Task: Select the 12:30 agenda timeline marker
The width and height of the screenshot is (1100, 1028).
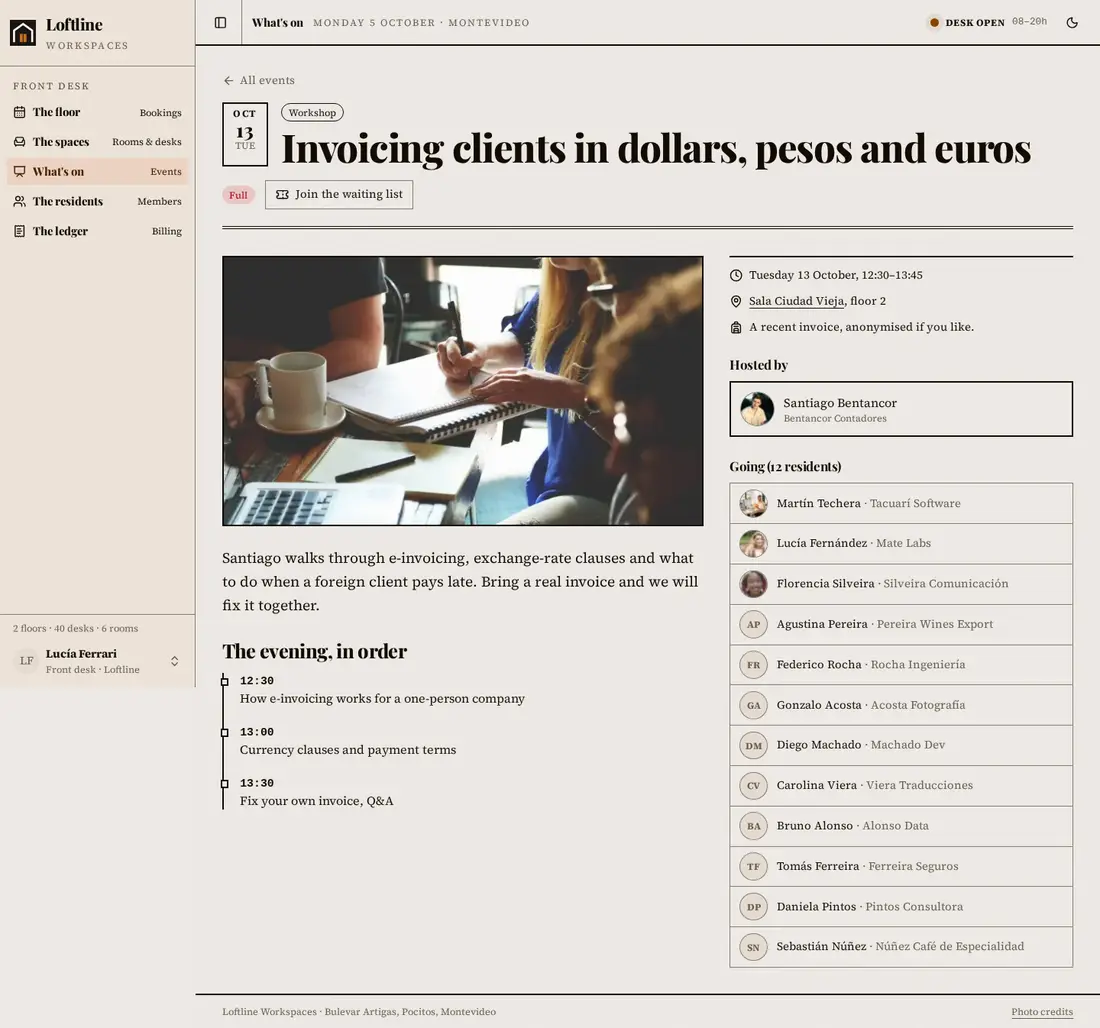Action: pos(224,681)
